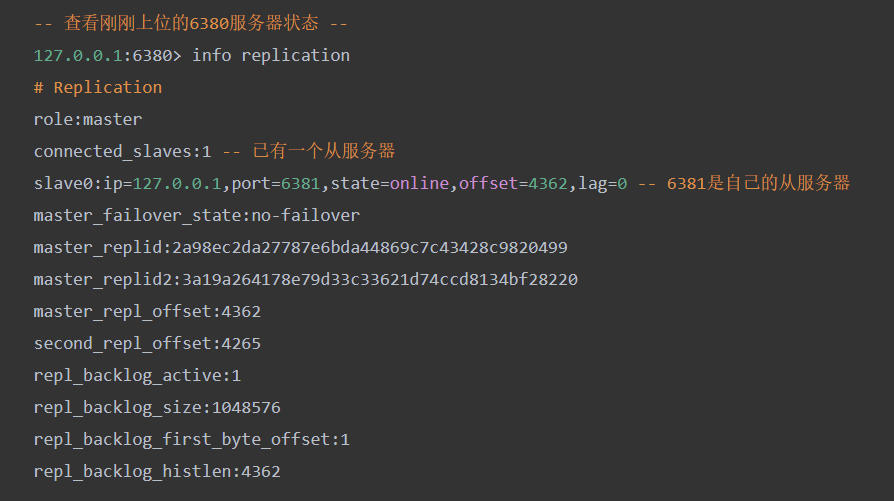Click the '# Replication' header line
This screenshot has height=501, width=894.
pos(97,87)
